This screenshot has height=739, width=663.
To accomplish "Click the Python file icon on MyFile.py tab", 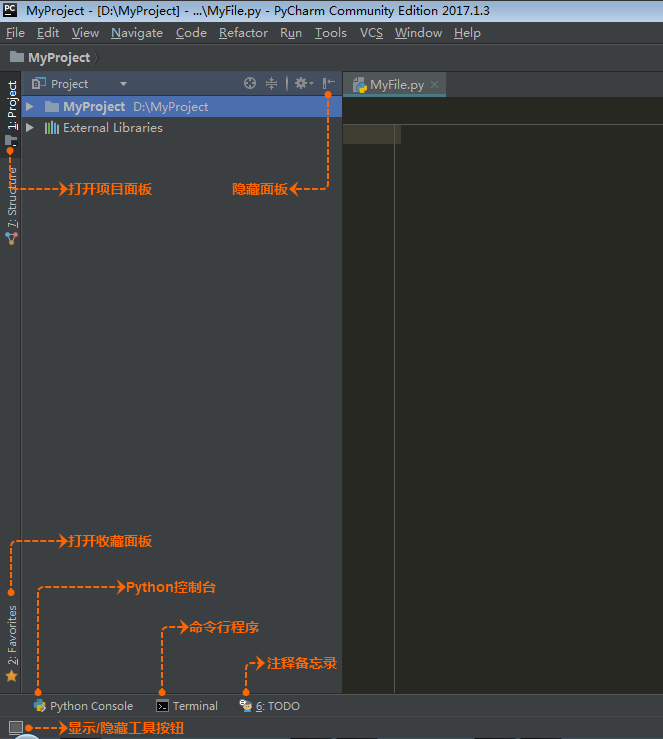I will click(x=360, y=85).
